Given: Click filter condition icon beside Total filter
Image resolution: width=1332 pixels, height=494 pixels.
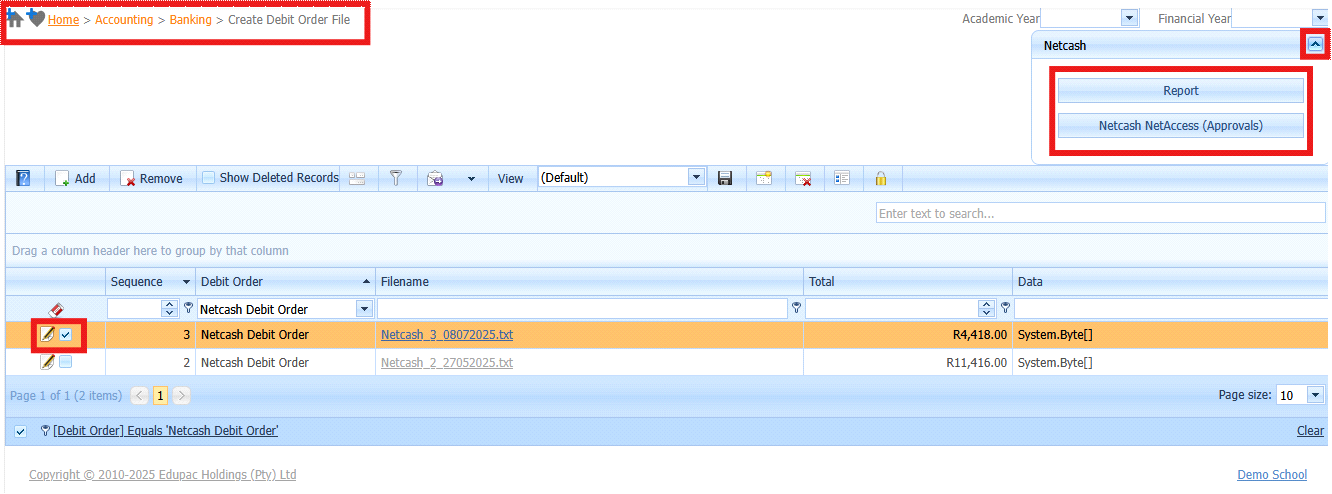Looking at the screenshot, I should [x=1005, y=308].
